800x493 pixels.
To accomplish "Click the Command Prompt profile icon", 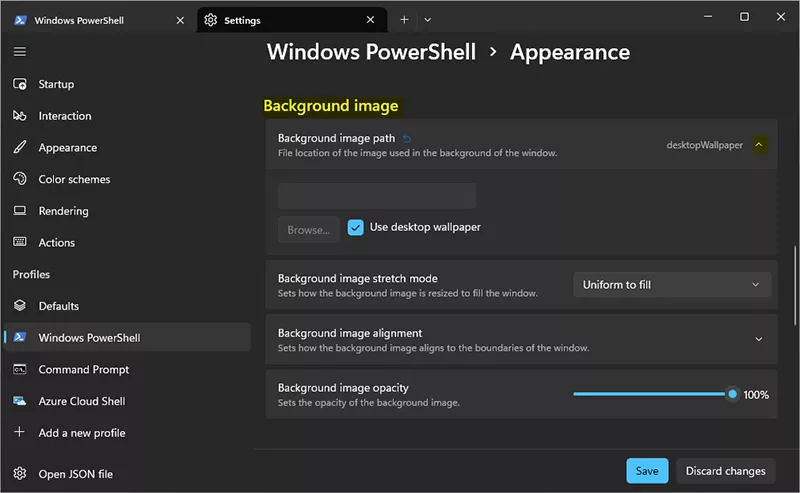I will [x=19, y=369].
